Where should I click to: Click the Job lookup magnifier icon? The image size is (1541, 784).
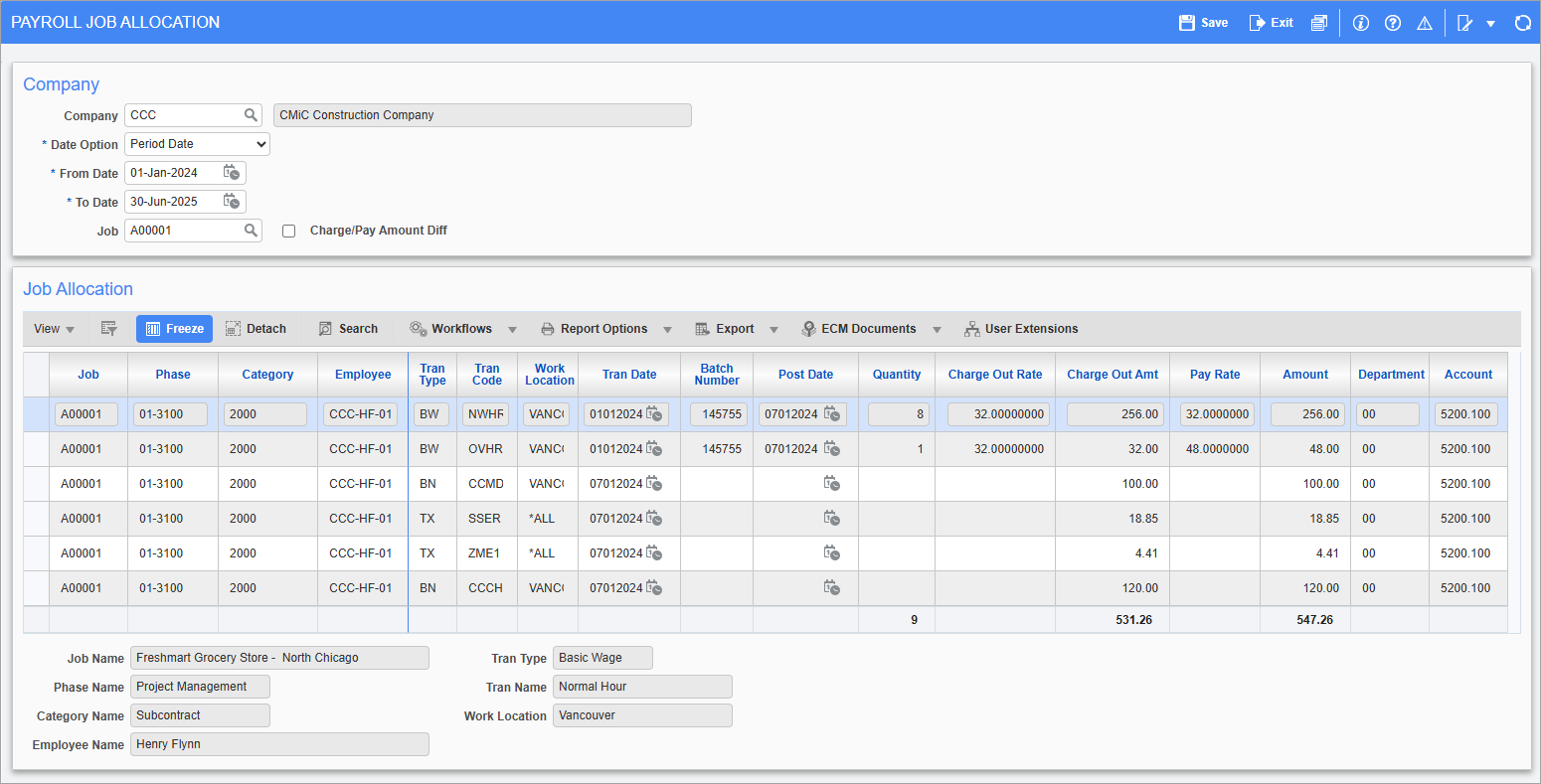(x=250, y=230)
